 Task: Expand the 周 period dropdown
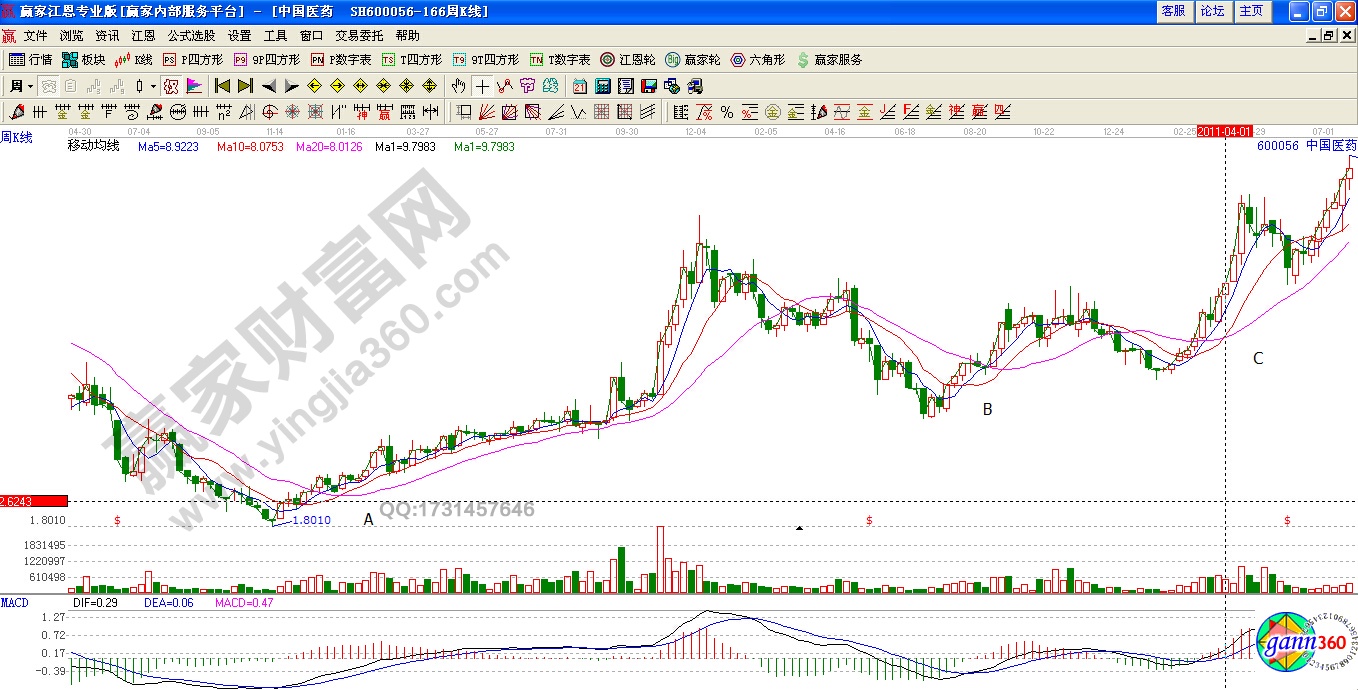(x=30, y=86)
